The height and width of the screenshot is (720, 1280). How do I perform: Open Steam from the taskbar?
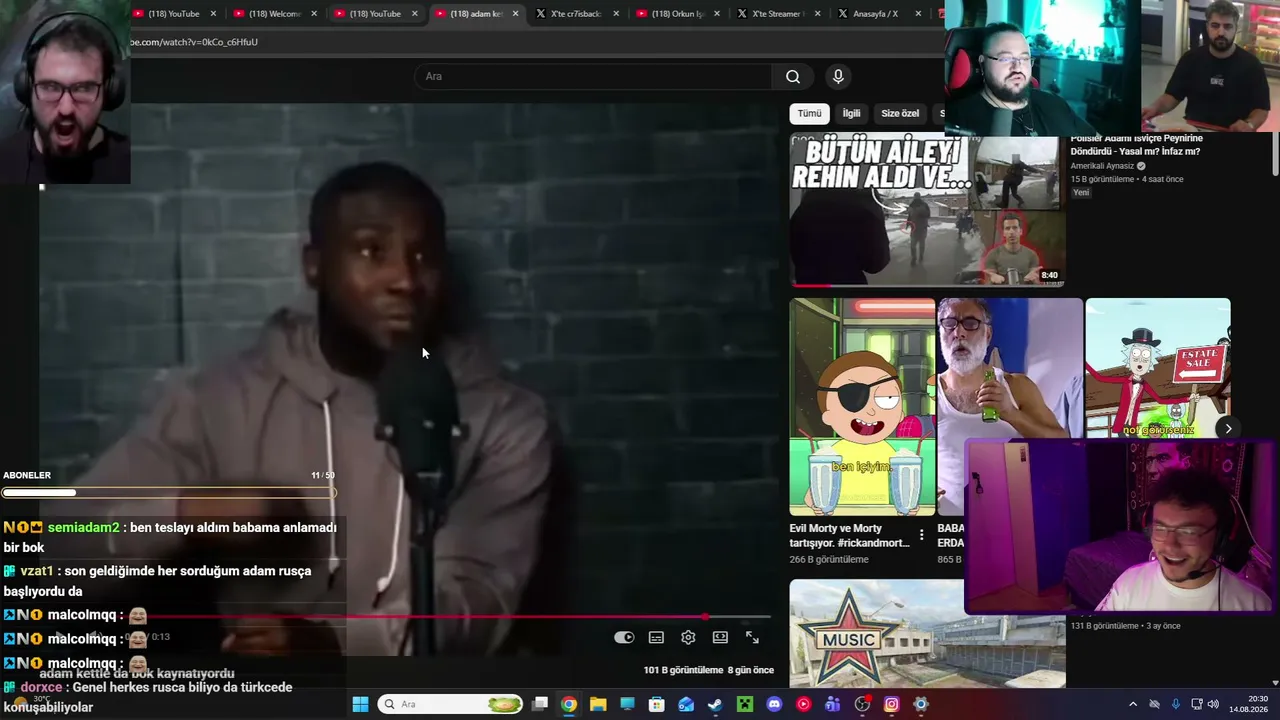click(x=715, y=704)
